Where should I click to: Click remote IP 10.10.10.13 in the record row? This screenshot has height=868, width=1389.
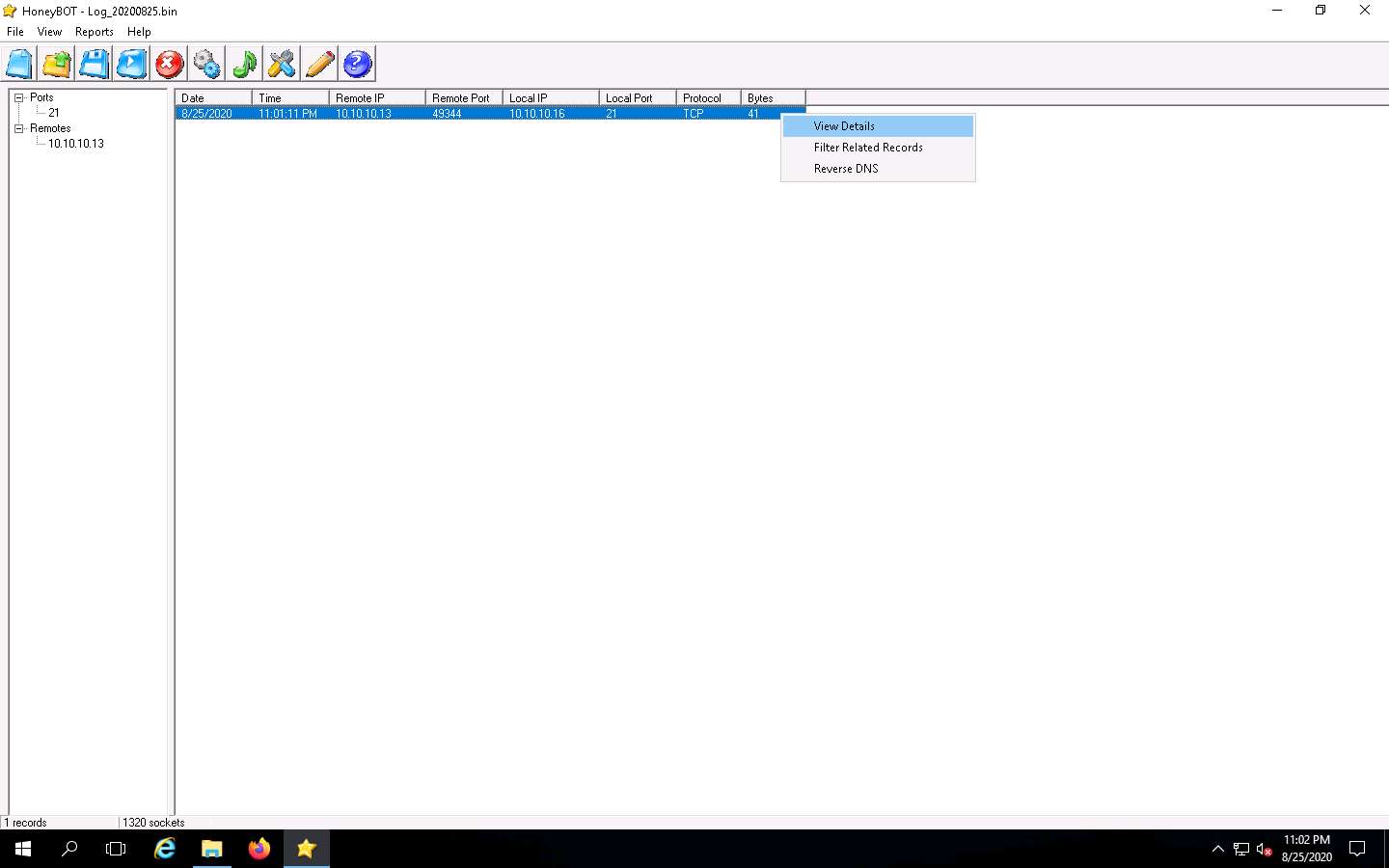coord(364,114)
